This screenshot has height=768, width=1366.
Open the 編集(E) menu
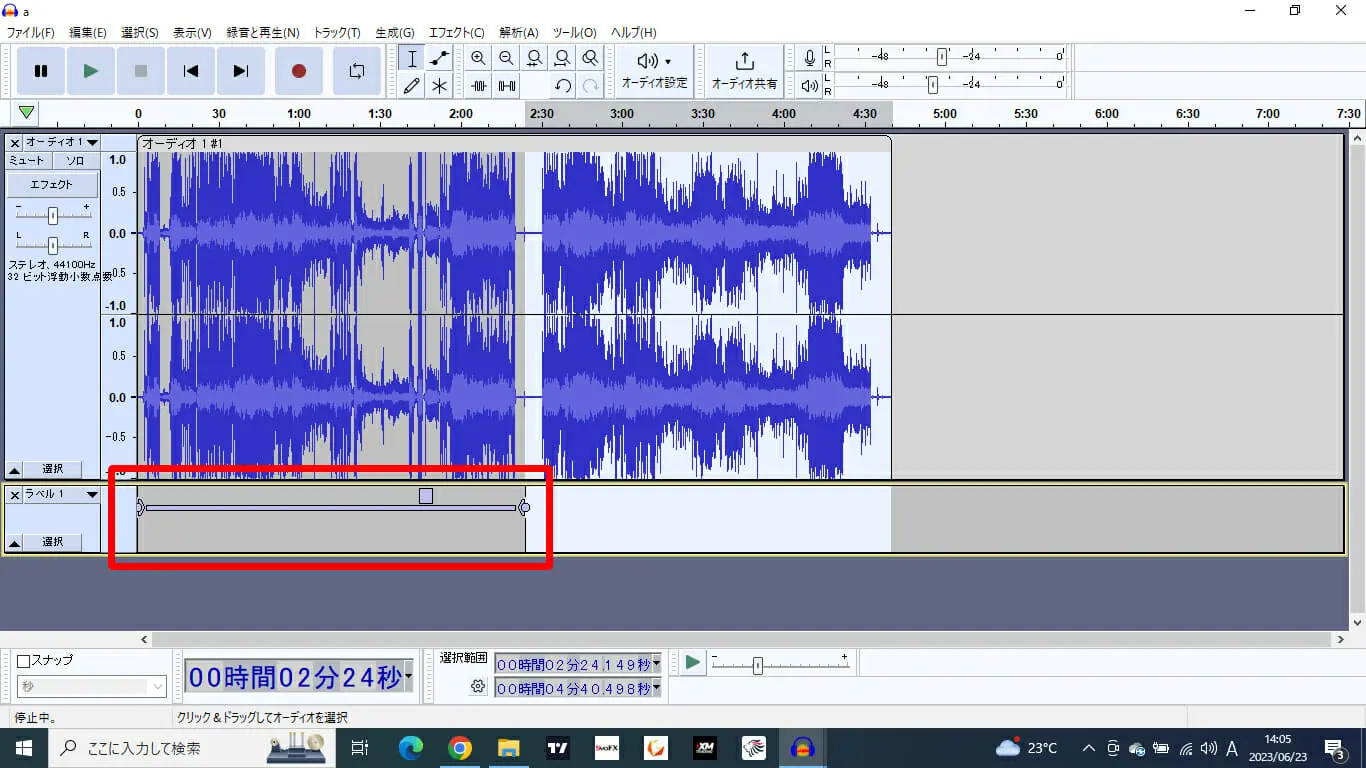pos(88,33)
